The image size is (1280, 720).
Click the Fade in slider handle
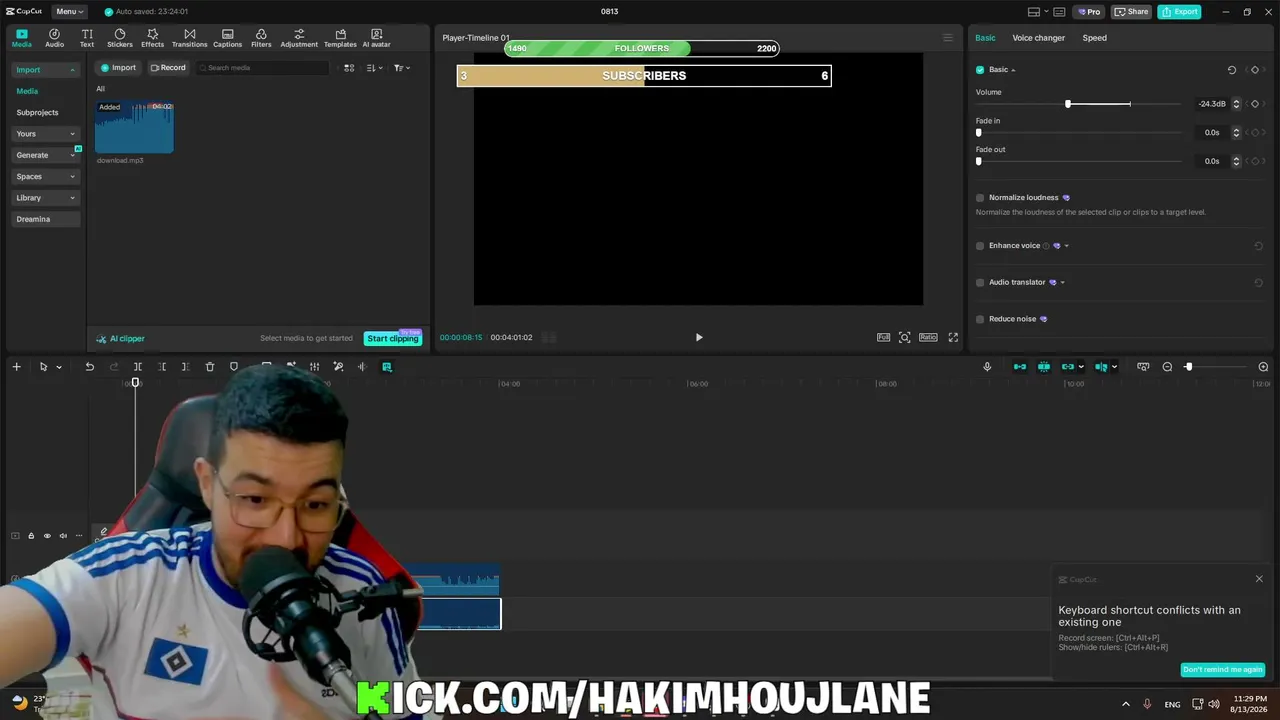[979, 133]
